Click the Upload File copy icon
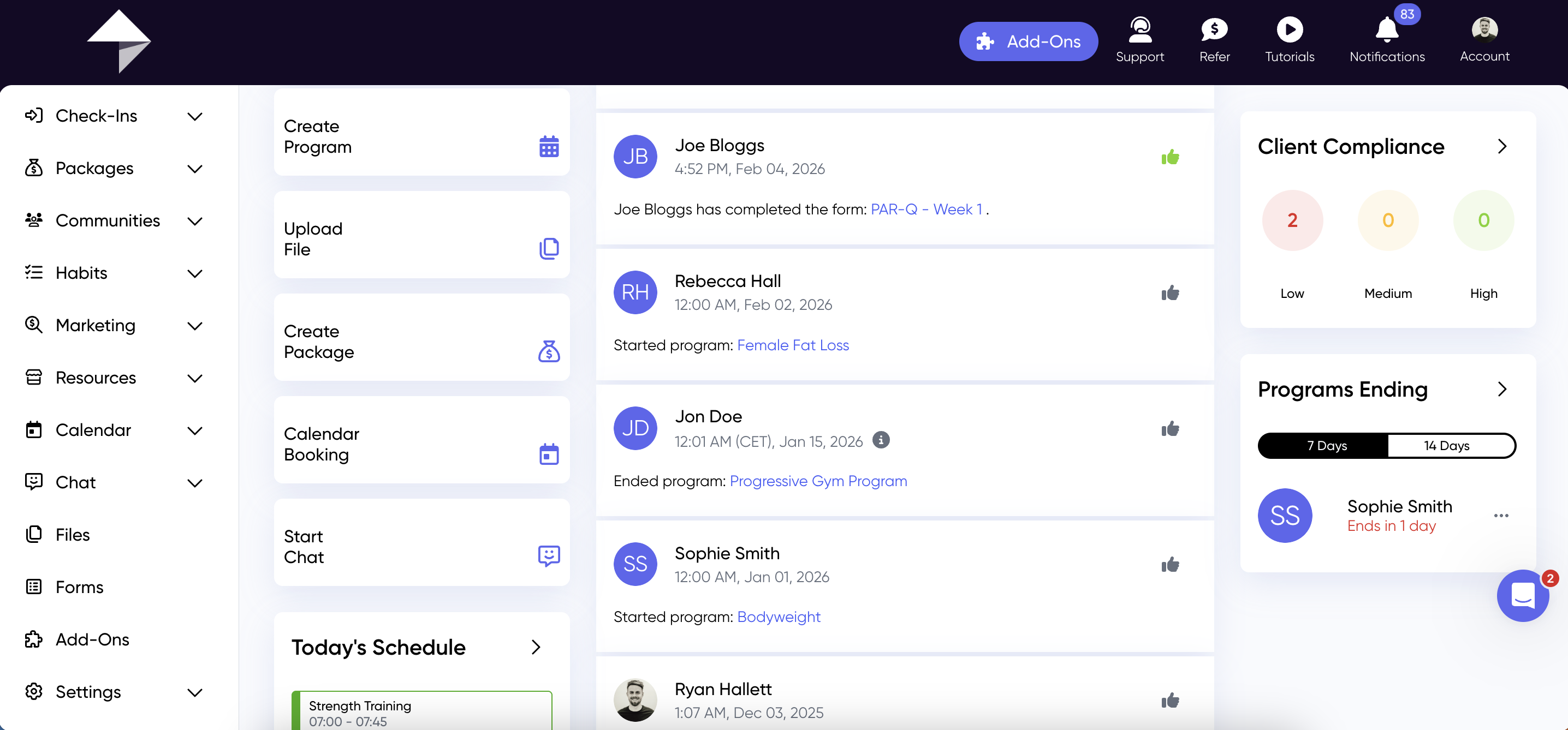 click(549, 249)
